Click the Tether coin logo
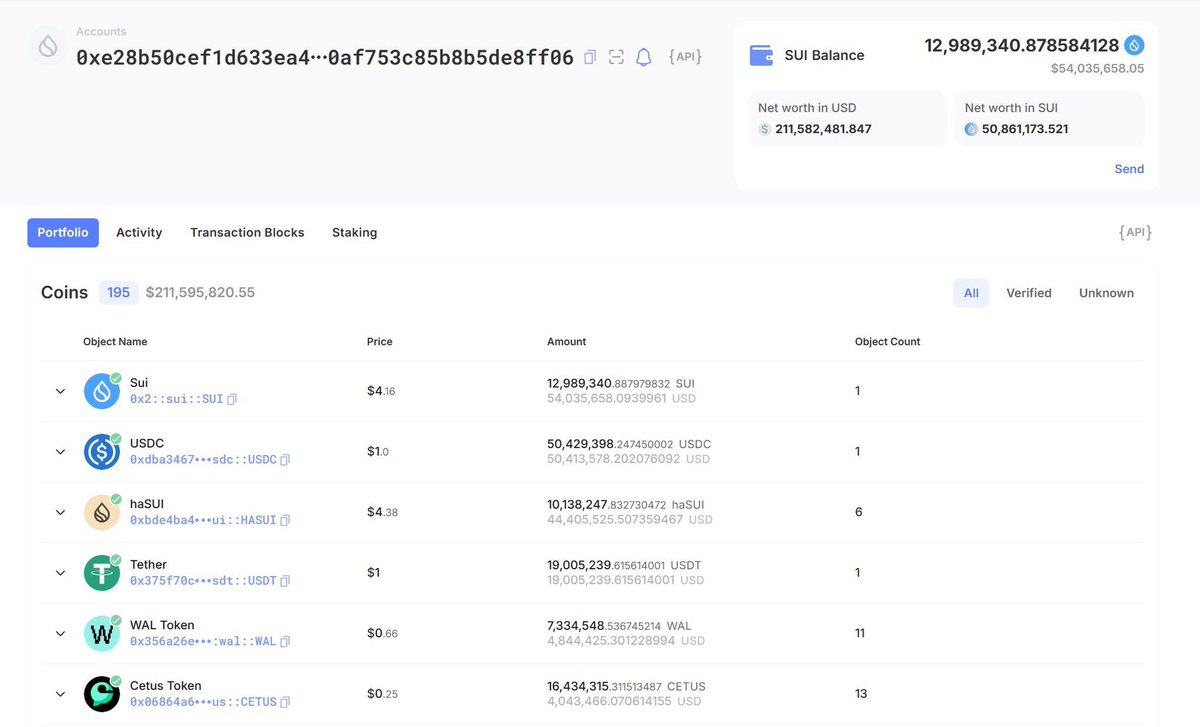Viewport: 1200px width, 727px height. [102, 573]
